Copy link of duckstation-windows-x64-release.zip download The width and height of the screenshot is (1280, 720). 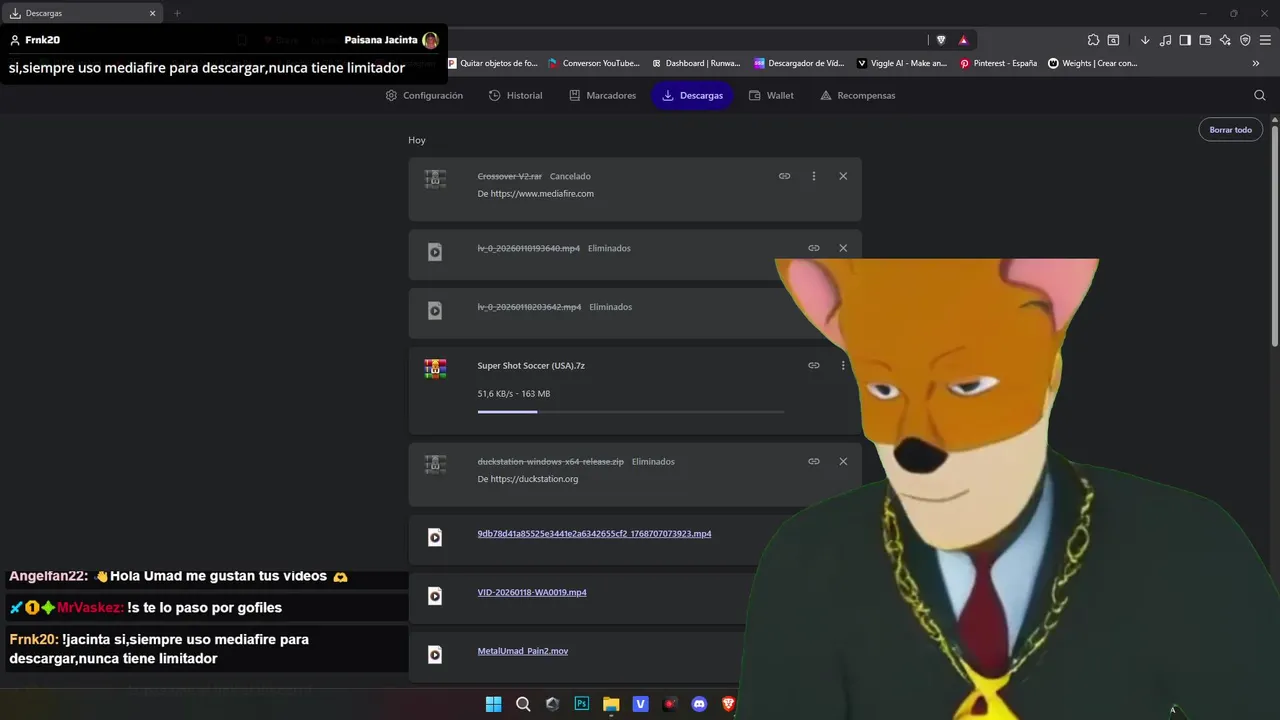point(814,461)
